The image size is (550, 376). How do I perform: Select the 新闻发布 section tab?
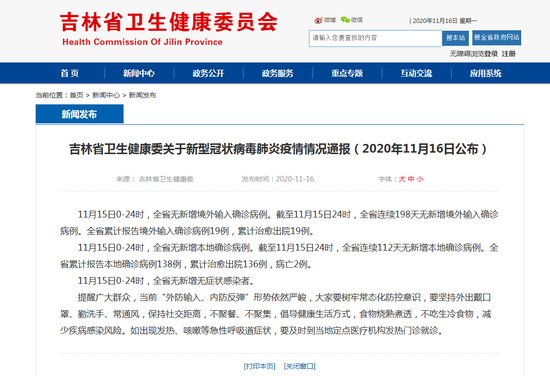pos(80,114)
